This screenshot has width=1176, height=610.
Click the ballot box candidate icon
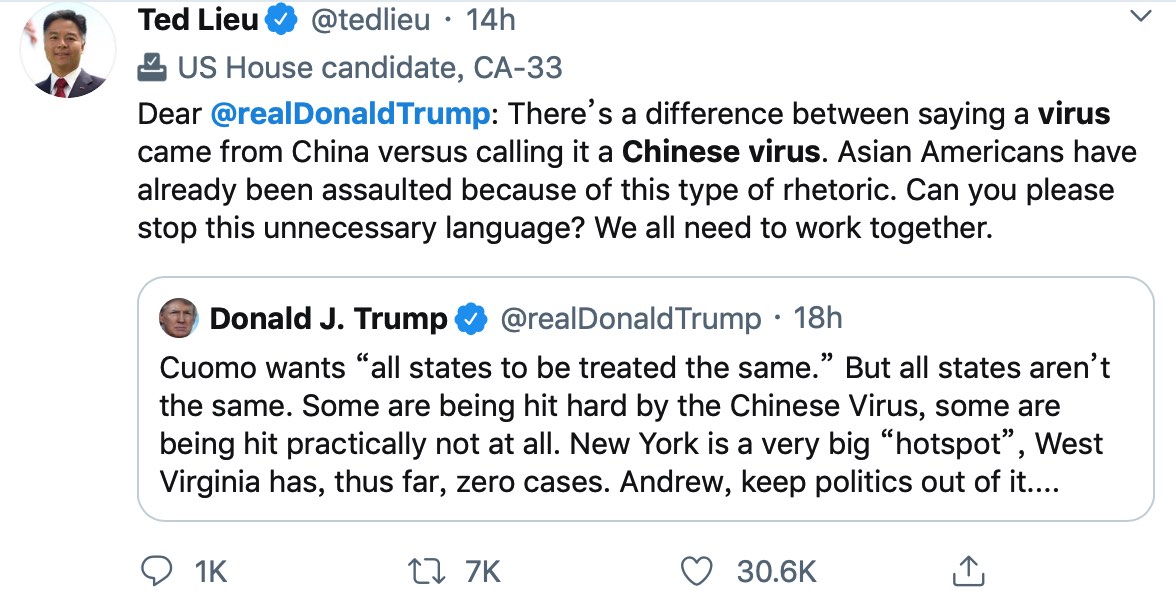point(152,68)
